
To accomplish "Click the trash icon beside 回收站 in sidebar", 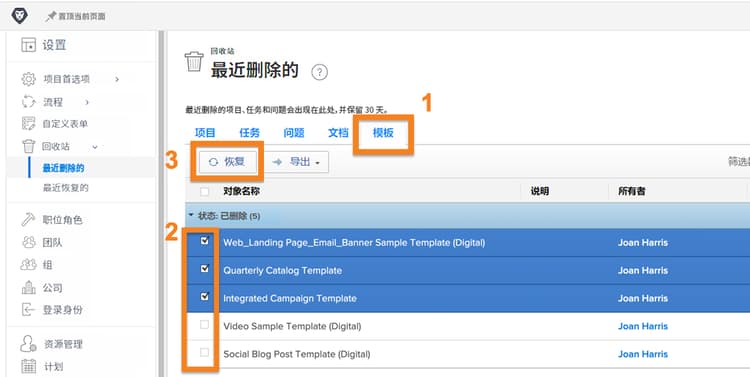I will [28, 146].
